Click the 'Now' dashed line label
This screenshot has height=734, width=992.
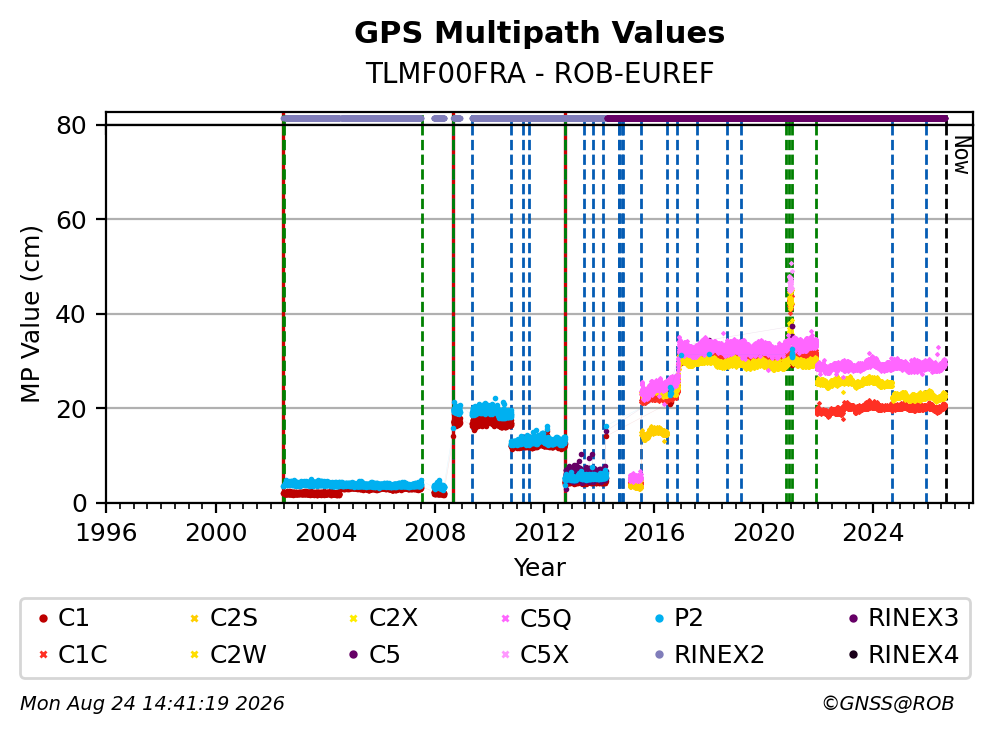(x=962, y=156)
